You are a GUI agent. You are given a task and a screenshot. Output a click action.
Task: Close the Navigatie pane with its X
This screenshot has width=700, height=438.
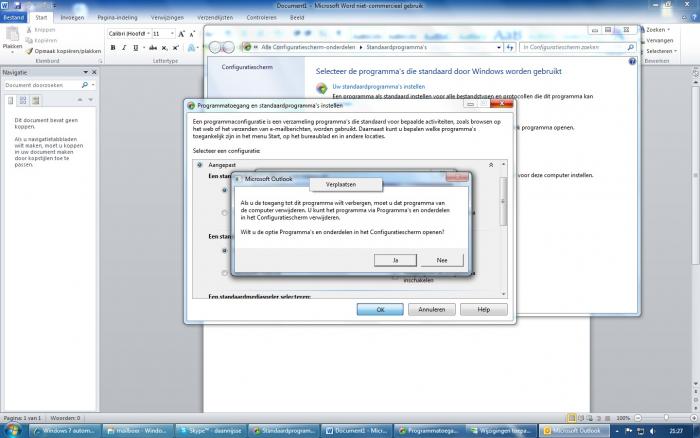tap(94, 72)
